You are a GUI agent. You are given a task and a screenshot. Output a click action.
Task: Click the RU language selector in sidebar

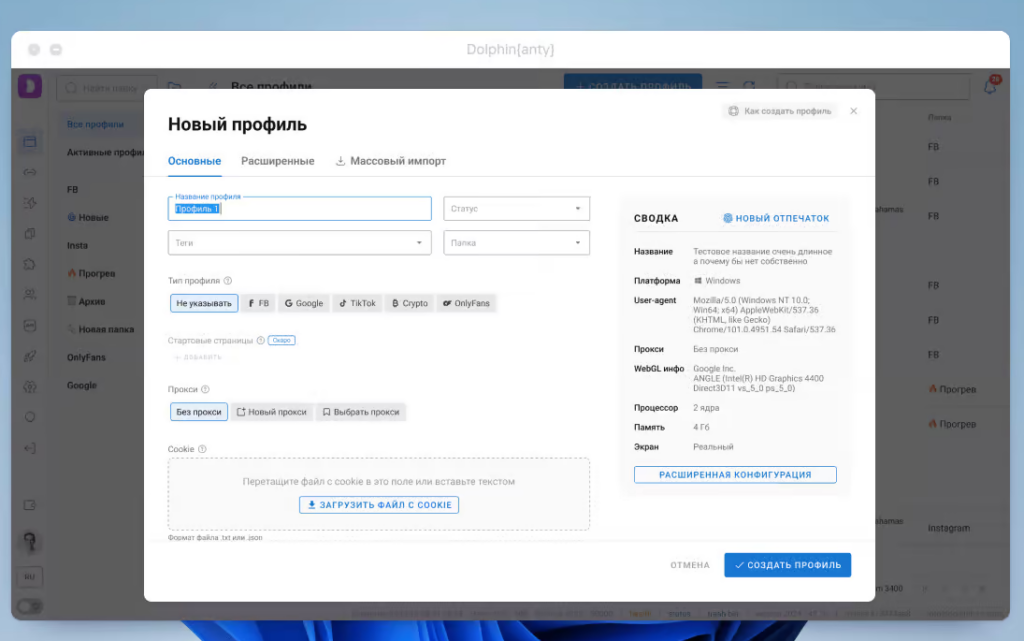[29, 576]
